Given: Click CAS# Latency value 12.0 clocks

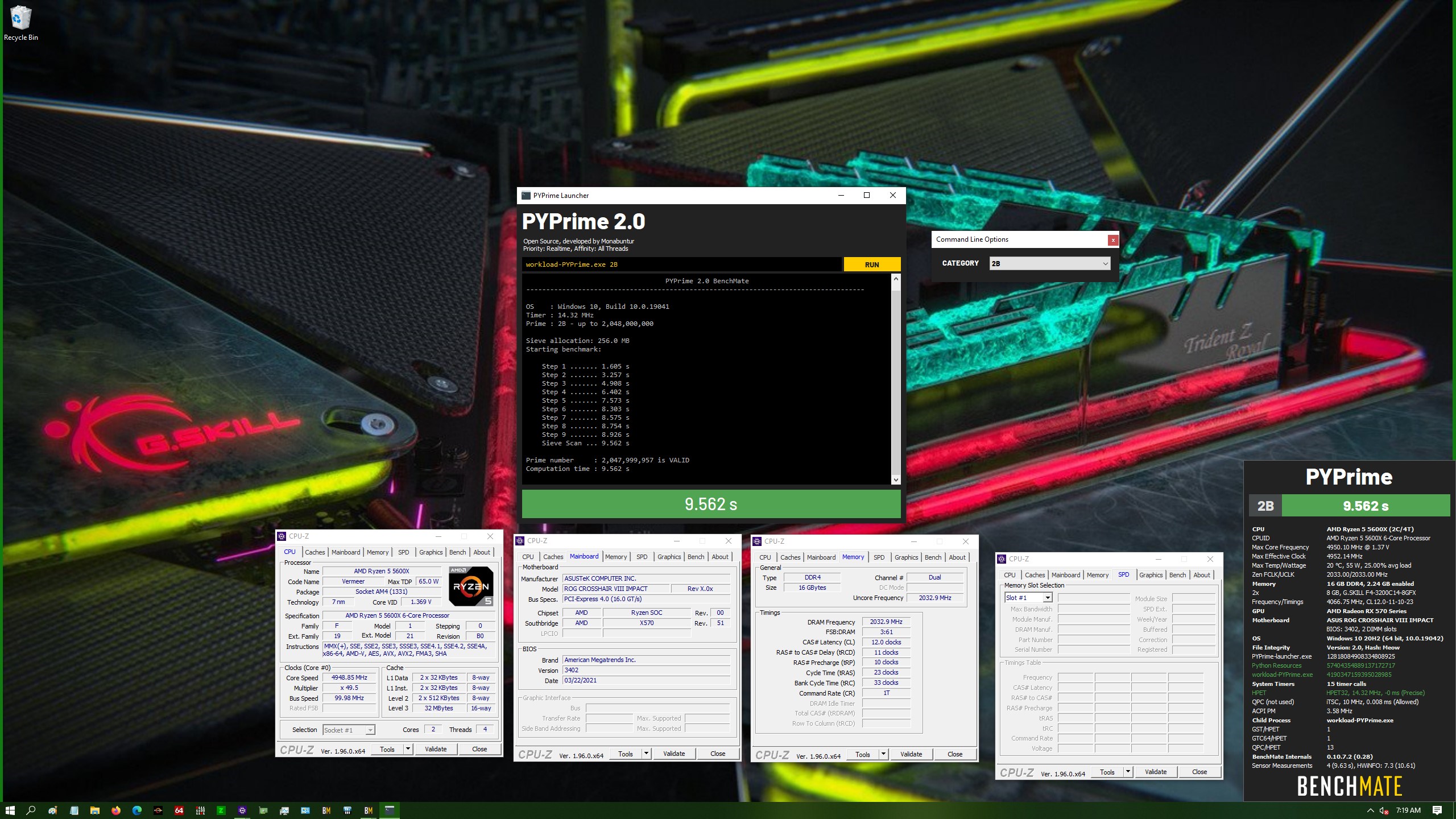Looking at the screenshot, I should (886, 642).
